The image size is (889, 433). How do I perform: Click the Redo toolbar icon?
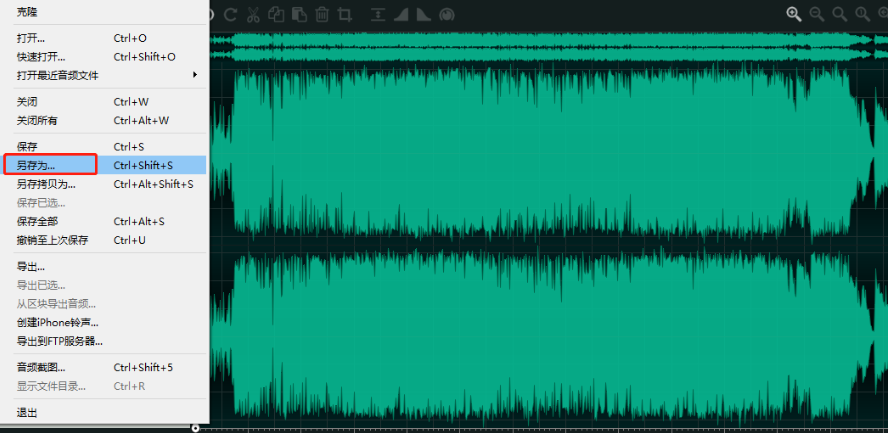tap(230, 14)
